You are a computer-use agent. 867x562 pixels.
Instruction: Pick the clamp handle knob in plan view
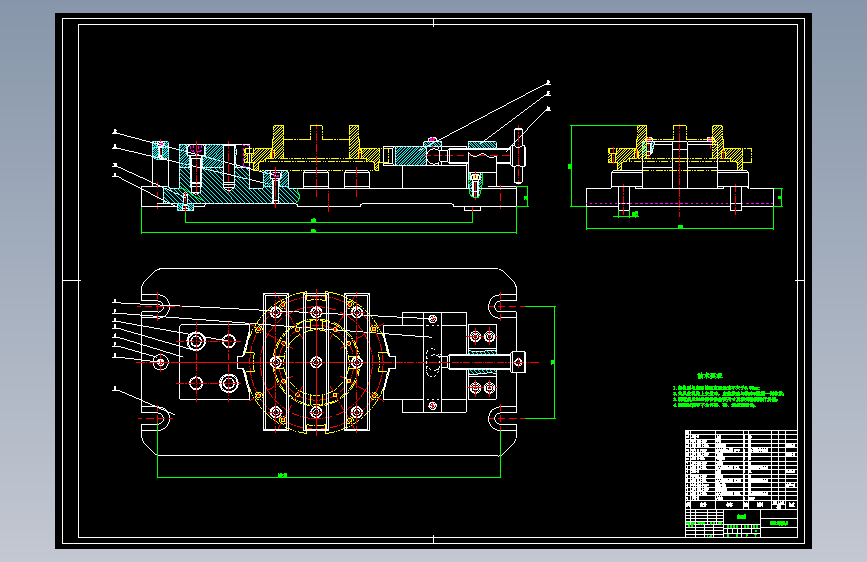coord(518,362)
